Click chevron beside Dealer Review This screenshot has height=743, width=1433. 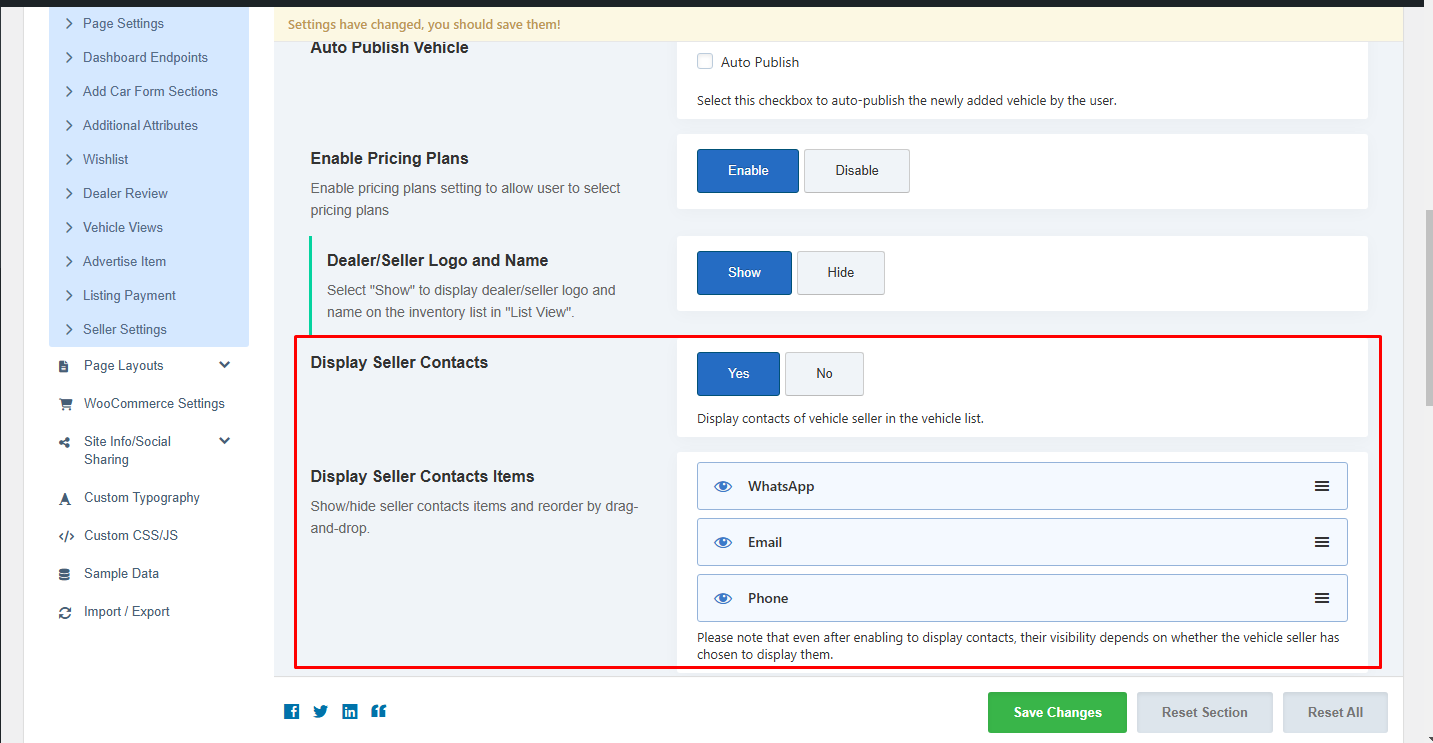[69, 193]
